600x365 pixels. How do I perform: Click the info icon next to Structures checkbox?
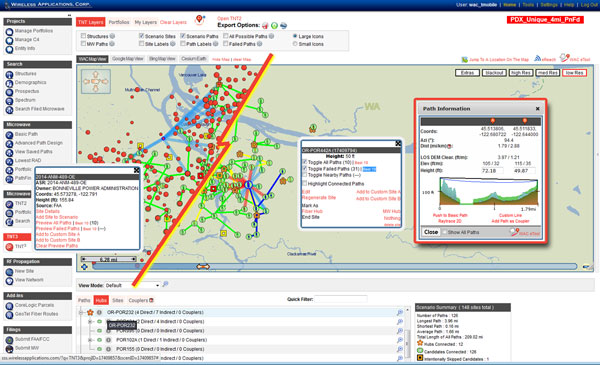point(112,36)
